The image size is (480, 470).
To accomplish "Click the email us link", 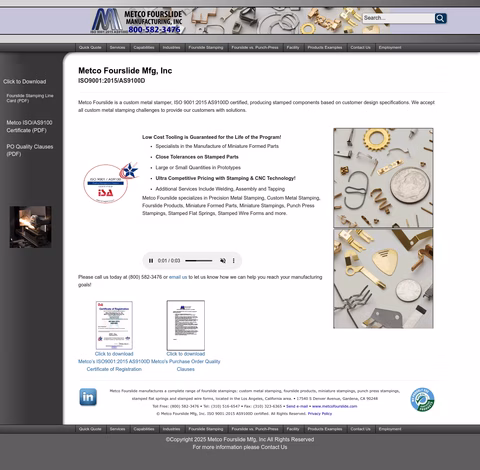I will 178,277.
